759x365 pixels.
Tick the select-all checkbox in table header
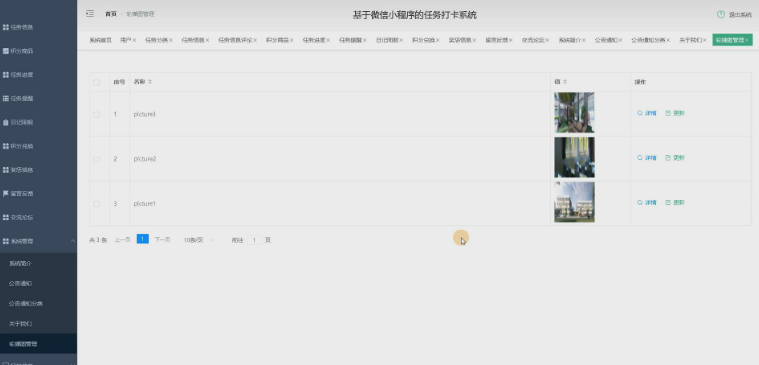pos(96,82)
